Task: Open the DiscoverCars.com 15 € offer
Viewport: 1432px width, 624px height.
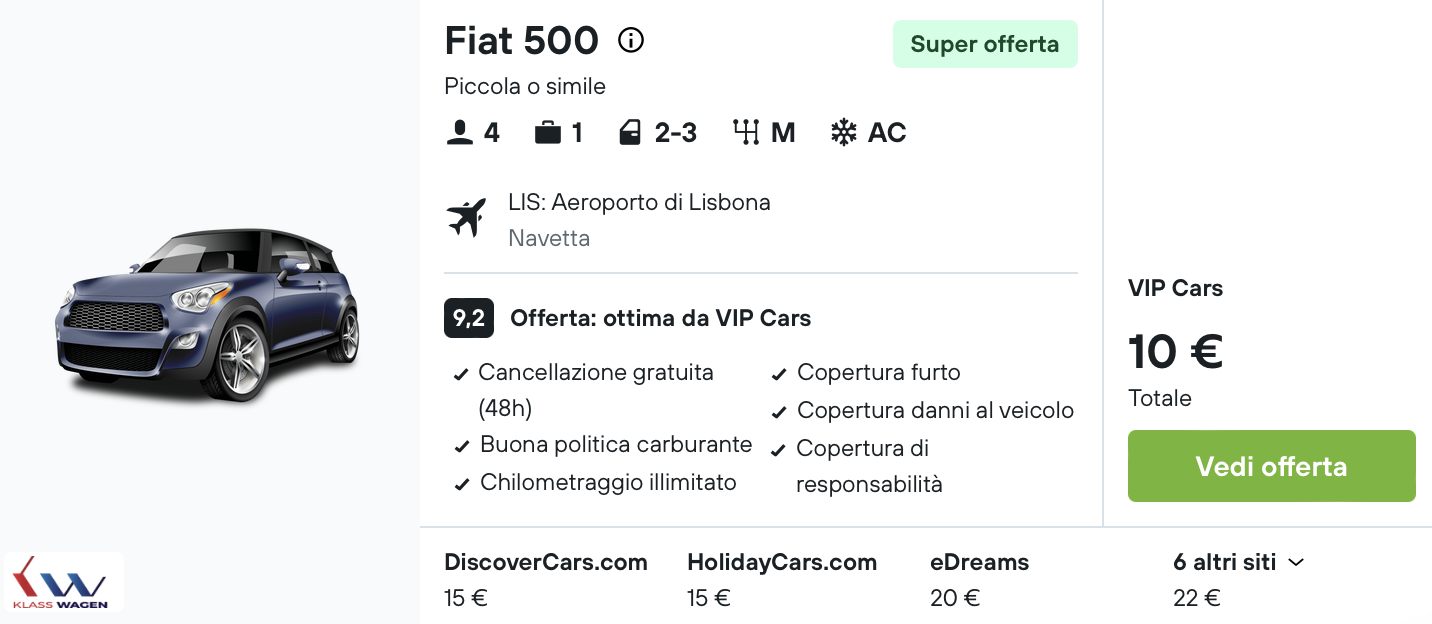Action: (x=546, y=580)
